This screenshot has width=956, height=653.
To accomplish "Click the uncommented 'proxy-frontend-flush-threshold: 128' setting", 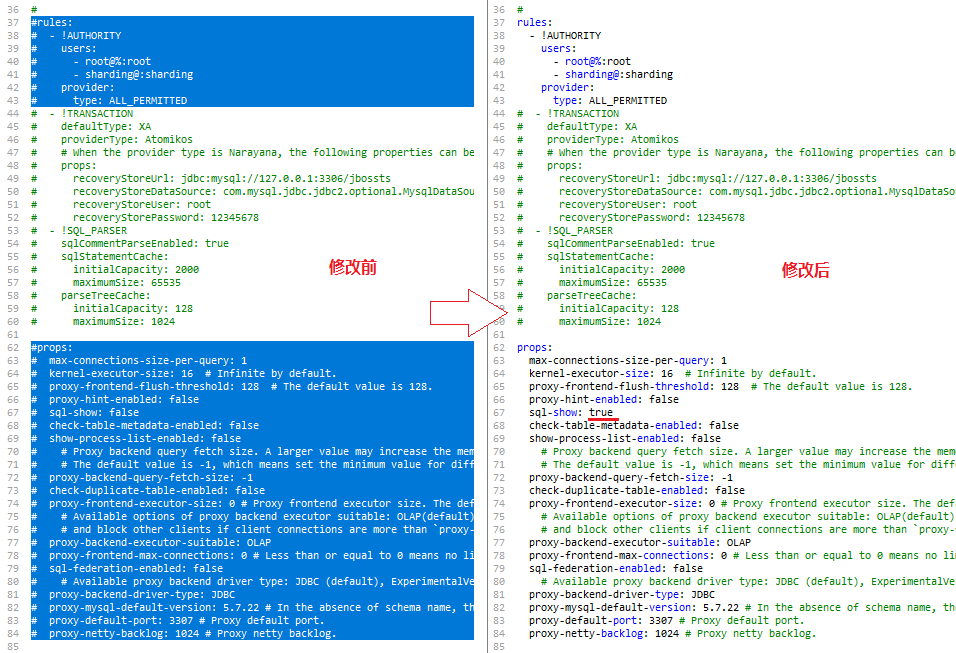I will [x=634, y=387].
